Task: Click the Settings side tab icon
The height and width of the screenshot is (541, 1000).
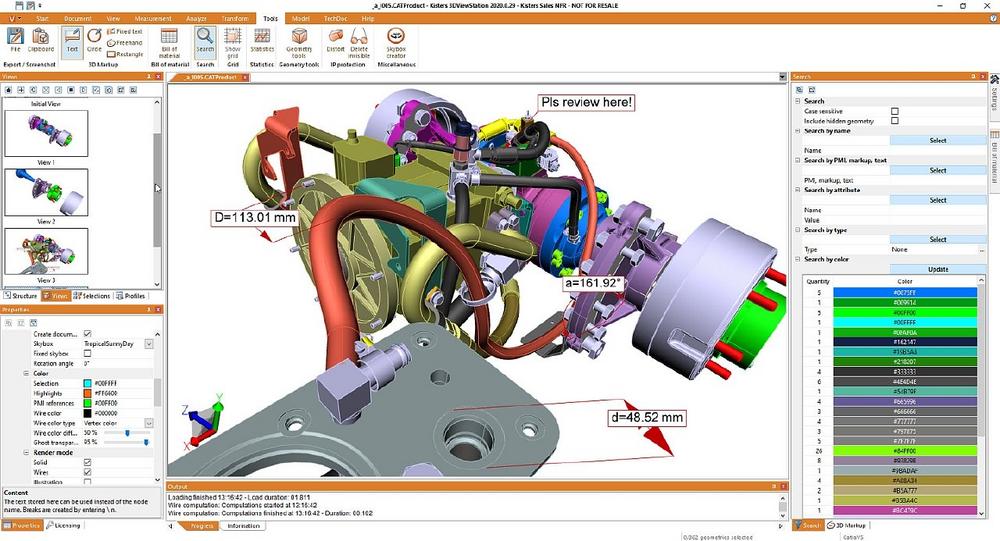Action: coord(994,80)
